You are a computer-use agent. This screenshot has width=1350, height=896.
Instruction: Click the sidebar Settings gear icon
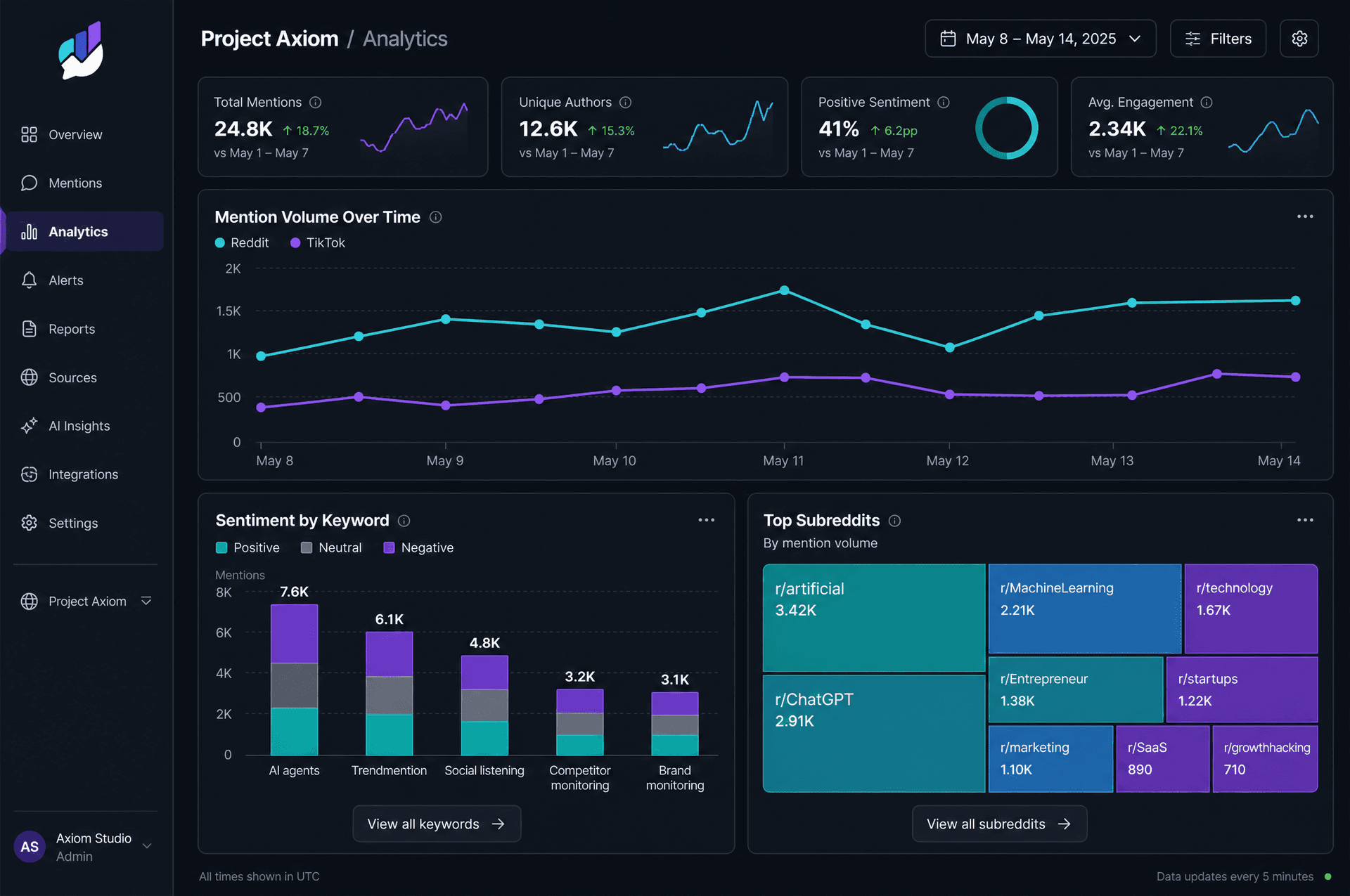pyautogui.click(x=29, y=522)
